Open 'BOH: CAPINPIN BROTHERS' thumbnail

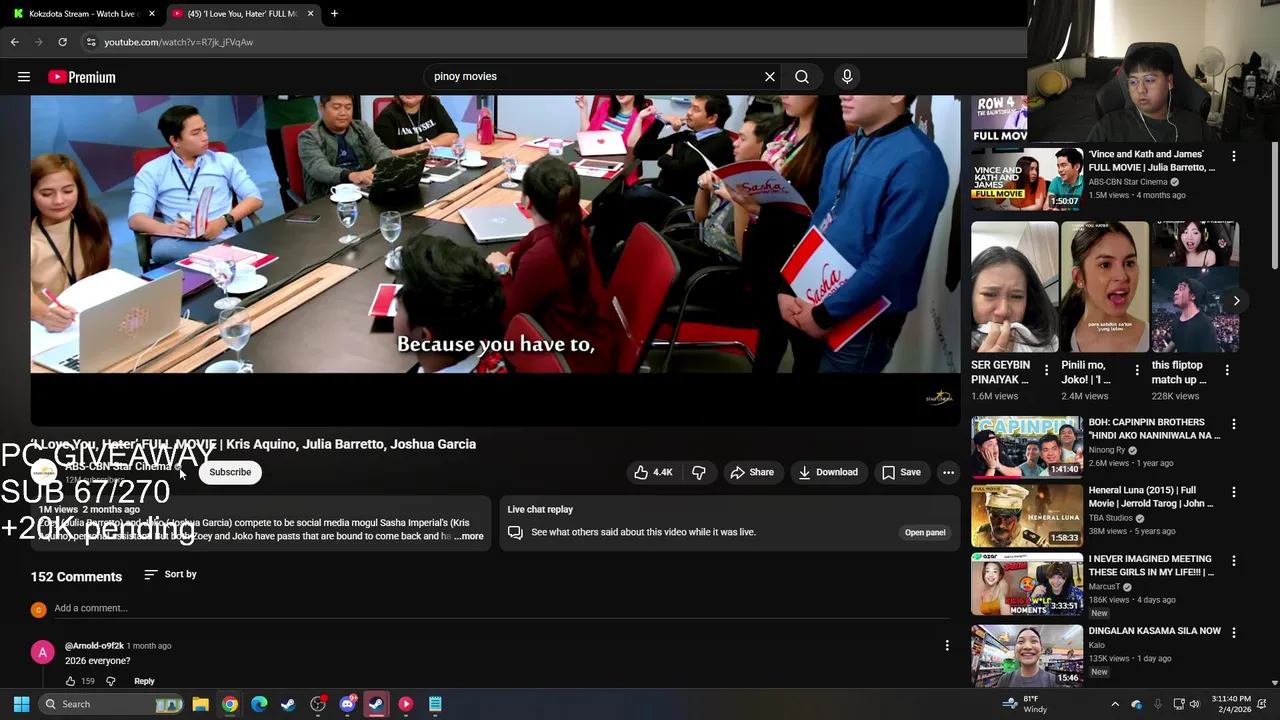1027,447
